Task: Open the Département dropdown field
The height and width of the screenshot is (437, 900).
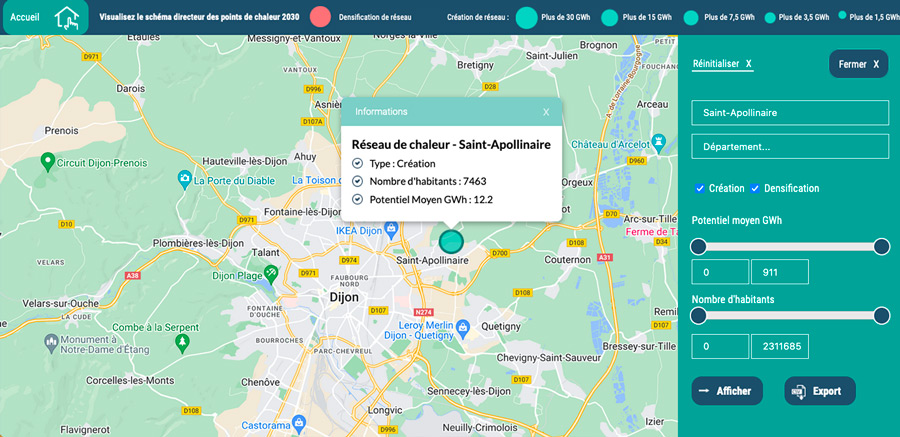Action: click(x=790, y=146)
